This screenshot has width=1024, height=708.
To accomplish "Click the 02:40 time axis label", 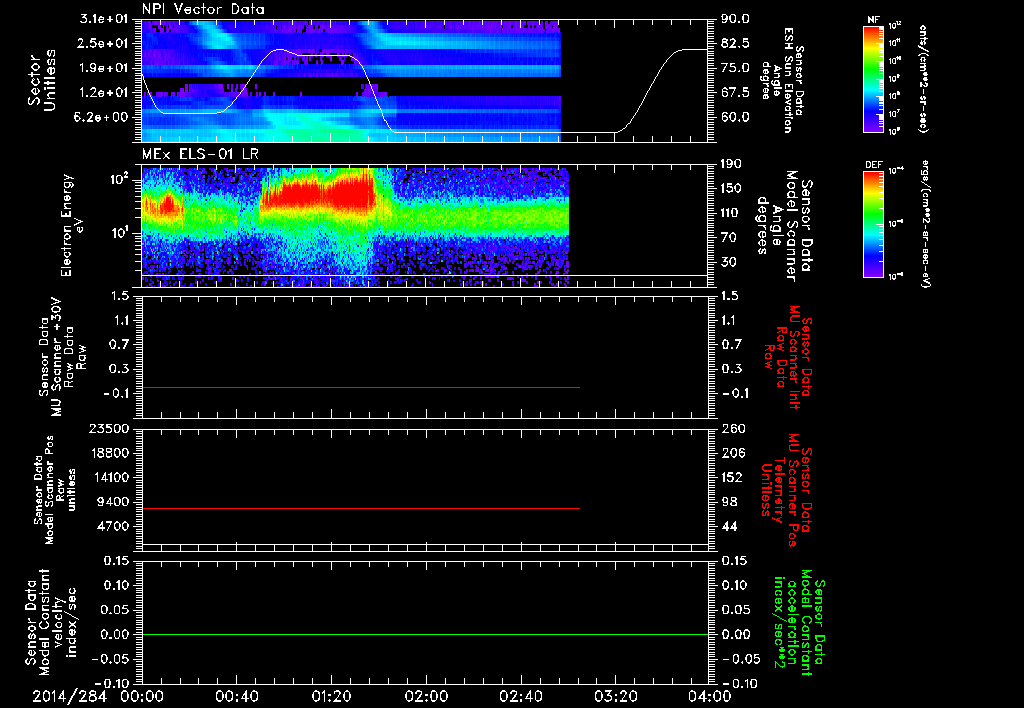I will point(520,696).
